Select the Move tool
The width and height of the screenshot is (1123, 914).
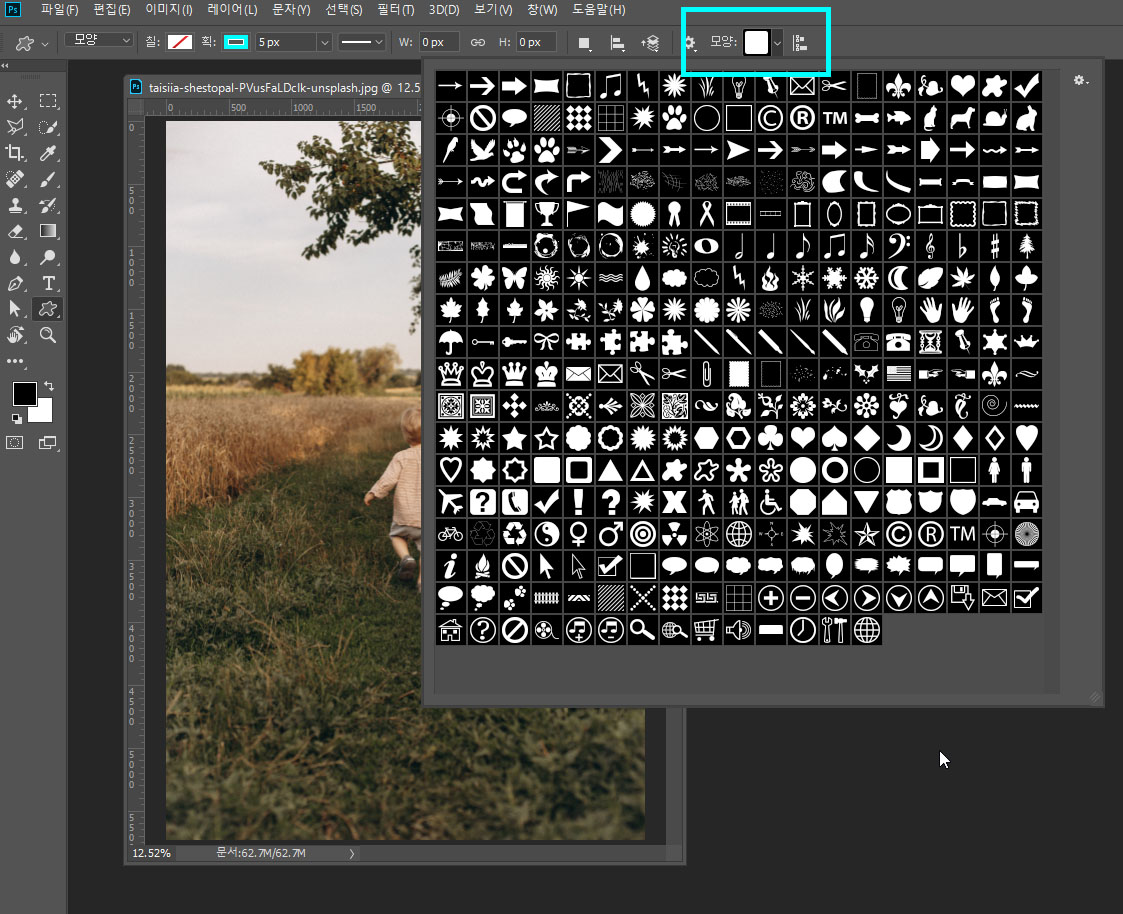tap(15, 101)
